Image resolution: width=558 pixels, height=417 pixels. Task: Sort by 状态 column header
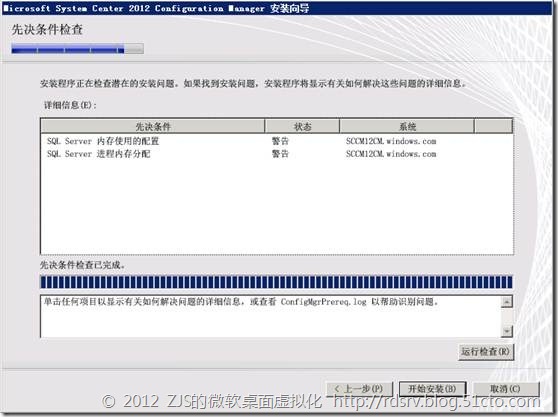302,126
